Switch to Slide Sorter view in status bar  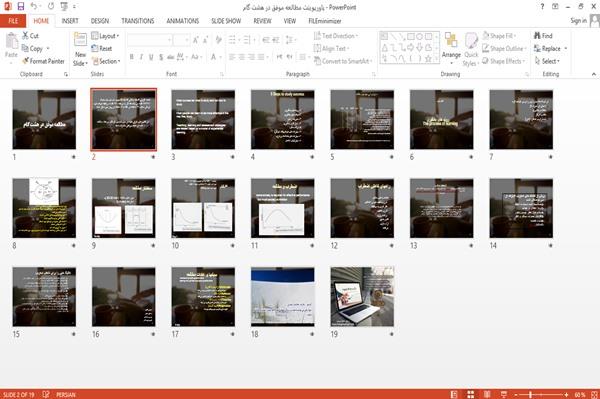click(471, 394)
